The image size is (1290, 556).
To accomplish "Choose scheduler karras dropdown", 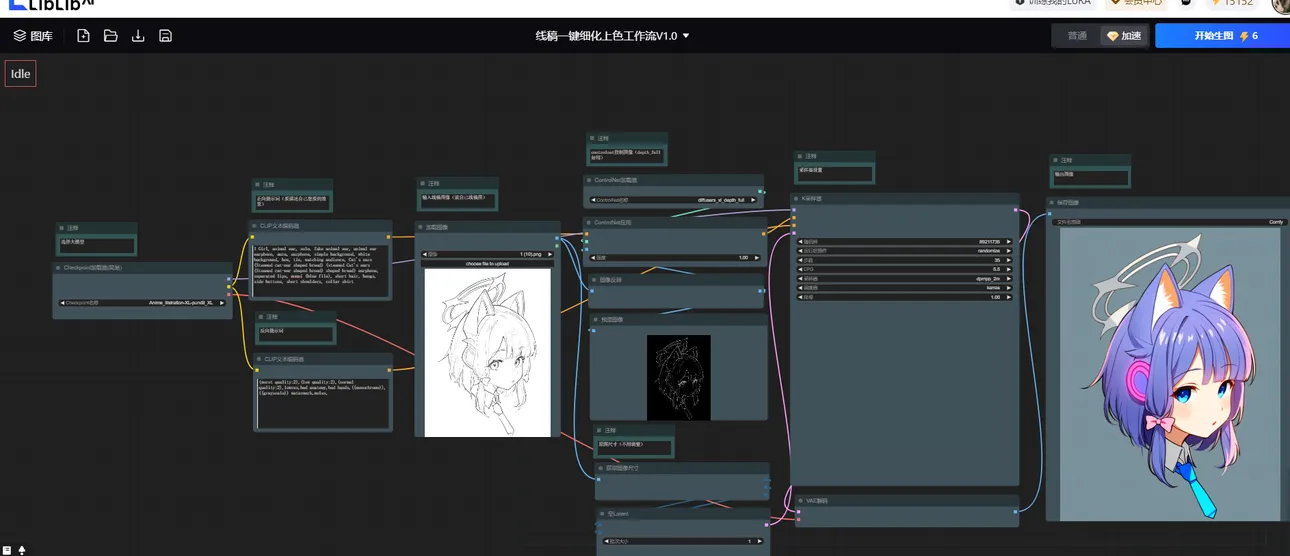I will click(x=905, y=288).
